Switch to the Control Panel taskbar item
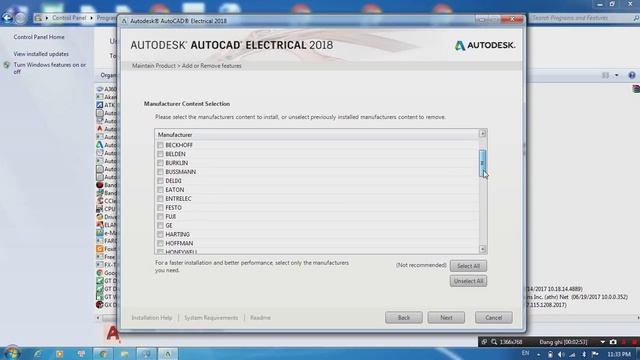This screenshot has height=360, width=640. tap(146, 354)
